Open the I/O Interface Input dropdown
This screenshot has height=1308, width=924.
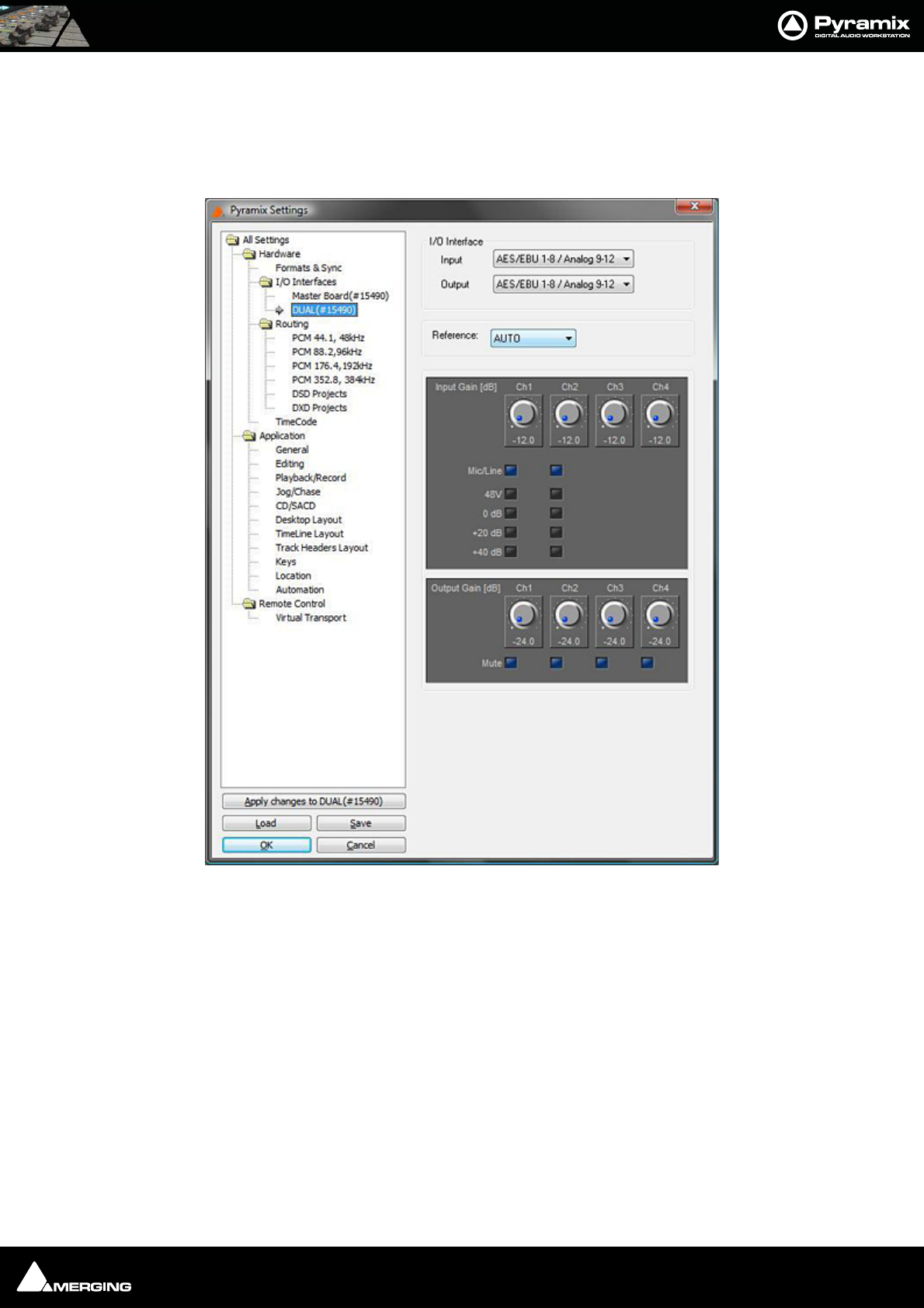click(564, 259)
